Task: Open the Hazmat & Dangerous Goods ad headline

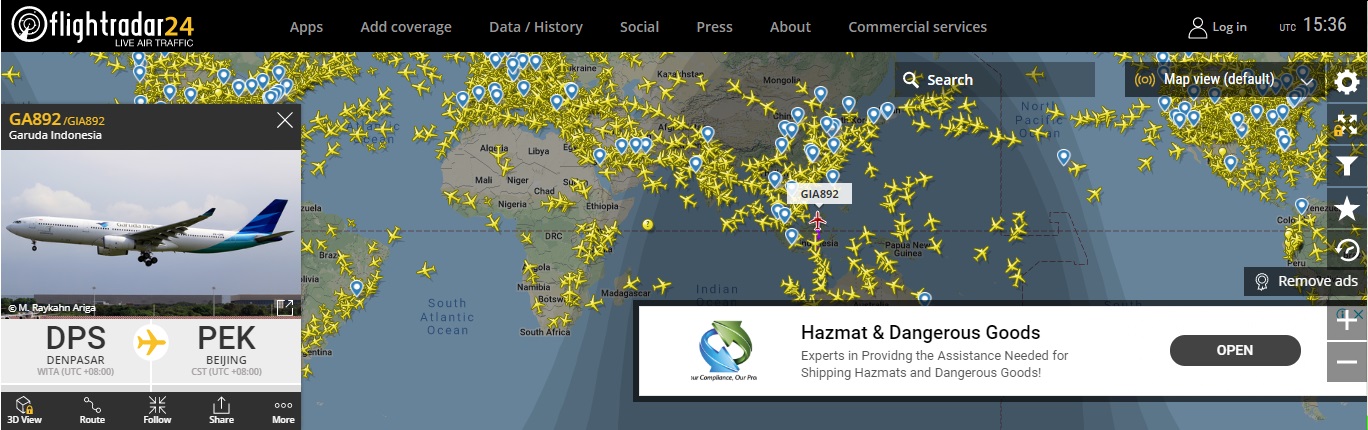Action: click(920, 333)
